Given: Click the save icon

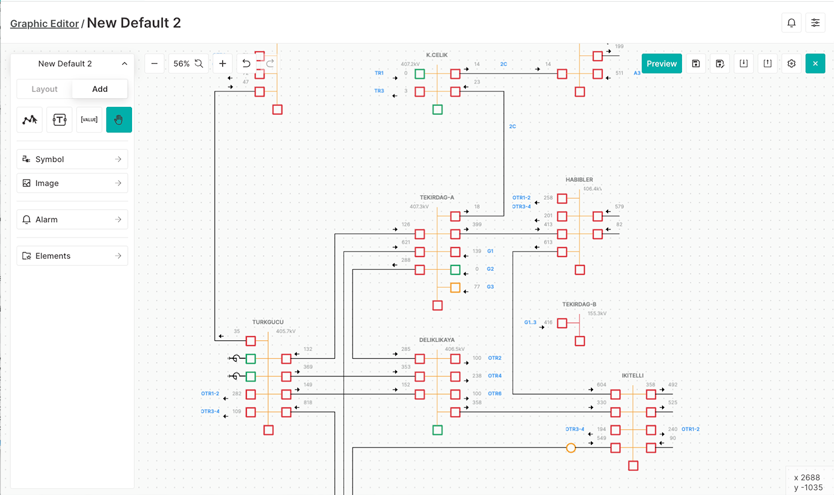Looking at the screenshot, I should (x=696, y=64).
